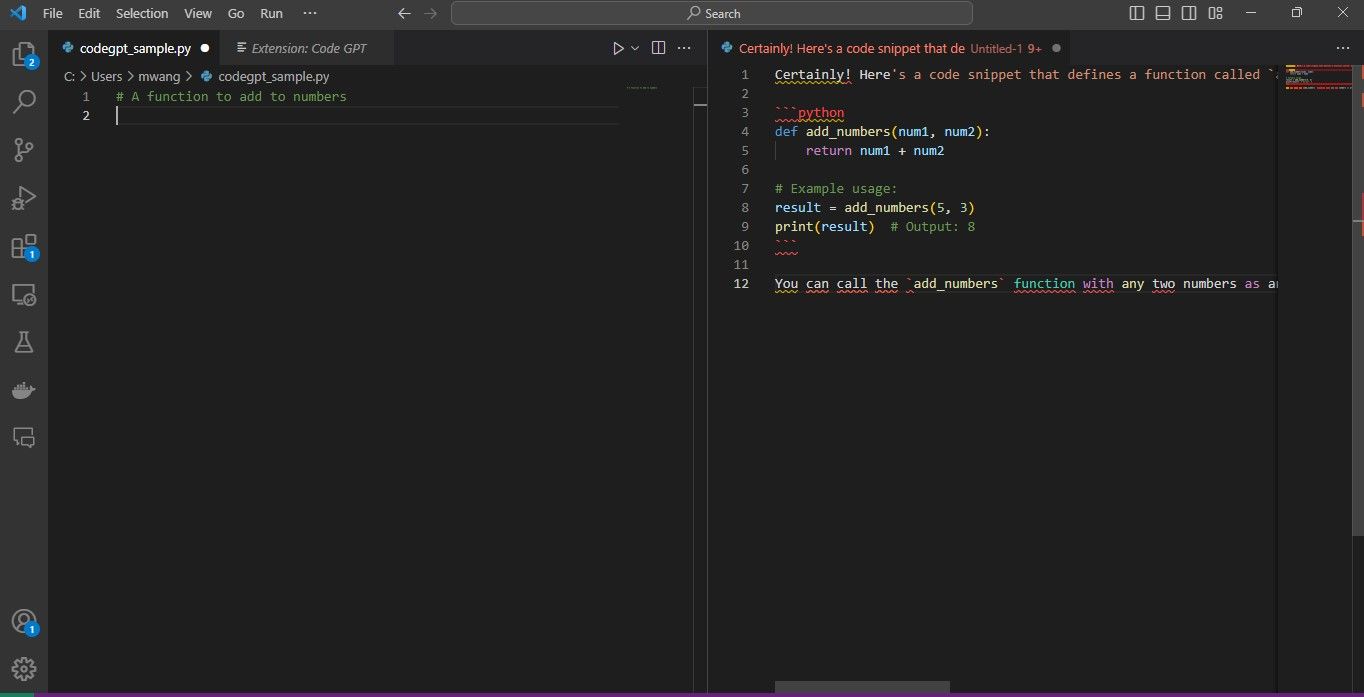
Task: Click inside the top Search box
Action: coord(712,13)
